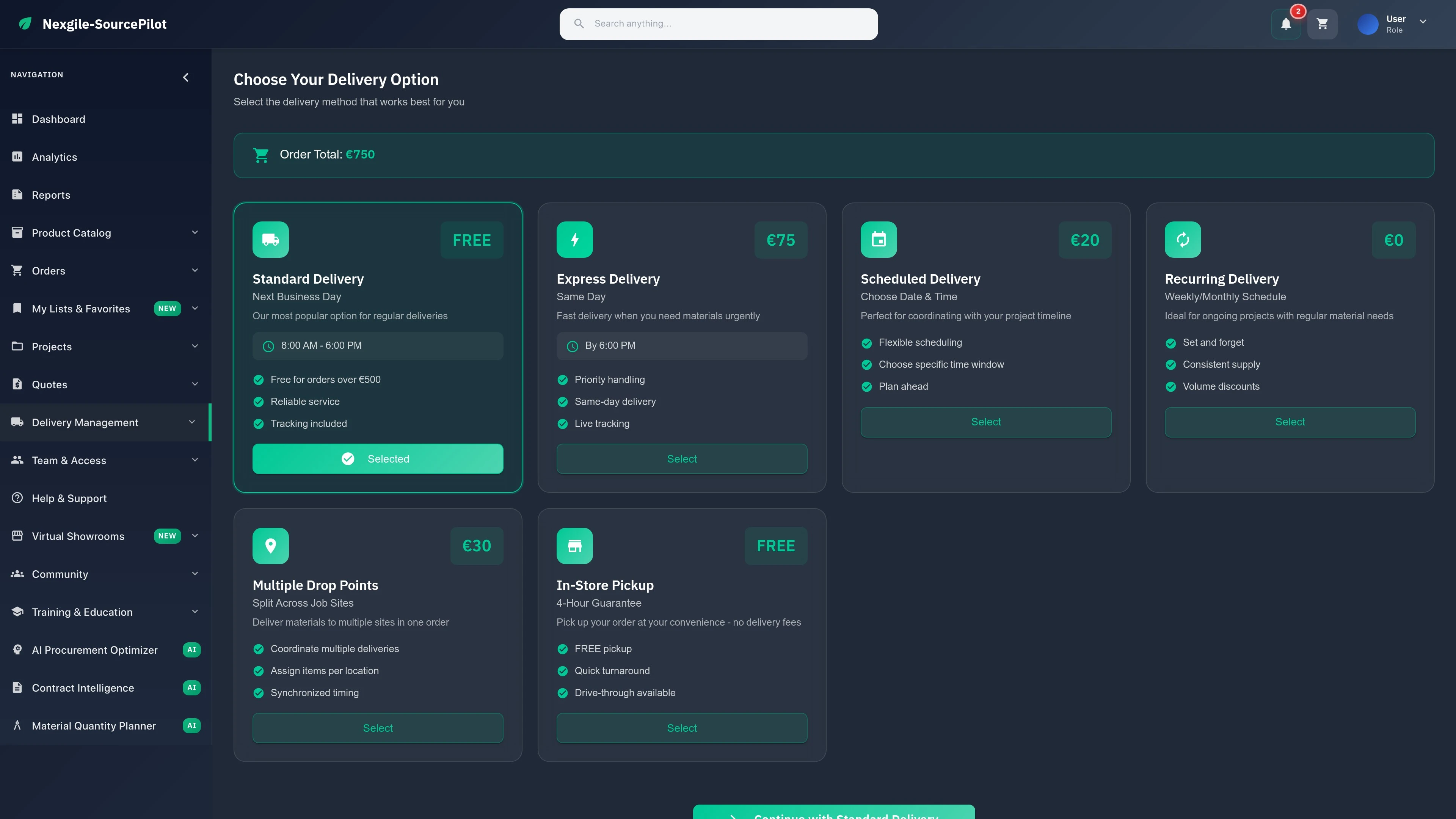Open the Reports section
The height and width of the screenshot is (819, 1456).
51,195
